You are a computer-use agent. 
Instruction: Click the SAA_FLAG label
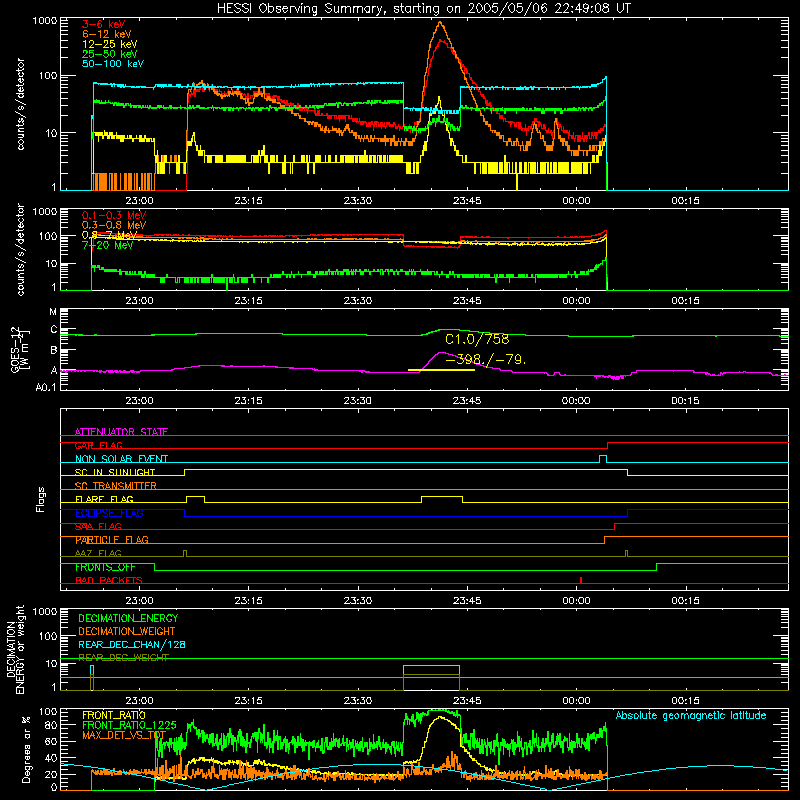tap(98, 526)
